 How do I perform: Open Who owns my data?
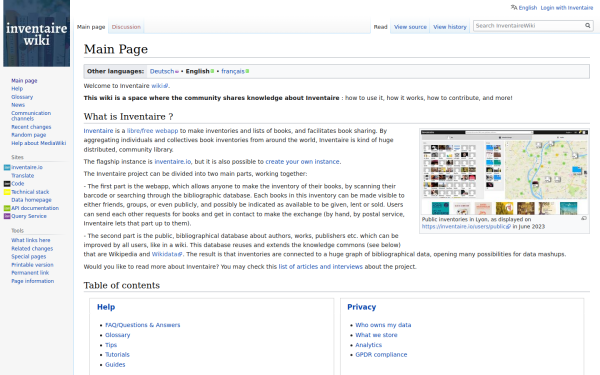[383, 325]
